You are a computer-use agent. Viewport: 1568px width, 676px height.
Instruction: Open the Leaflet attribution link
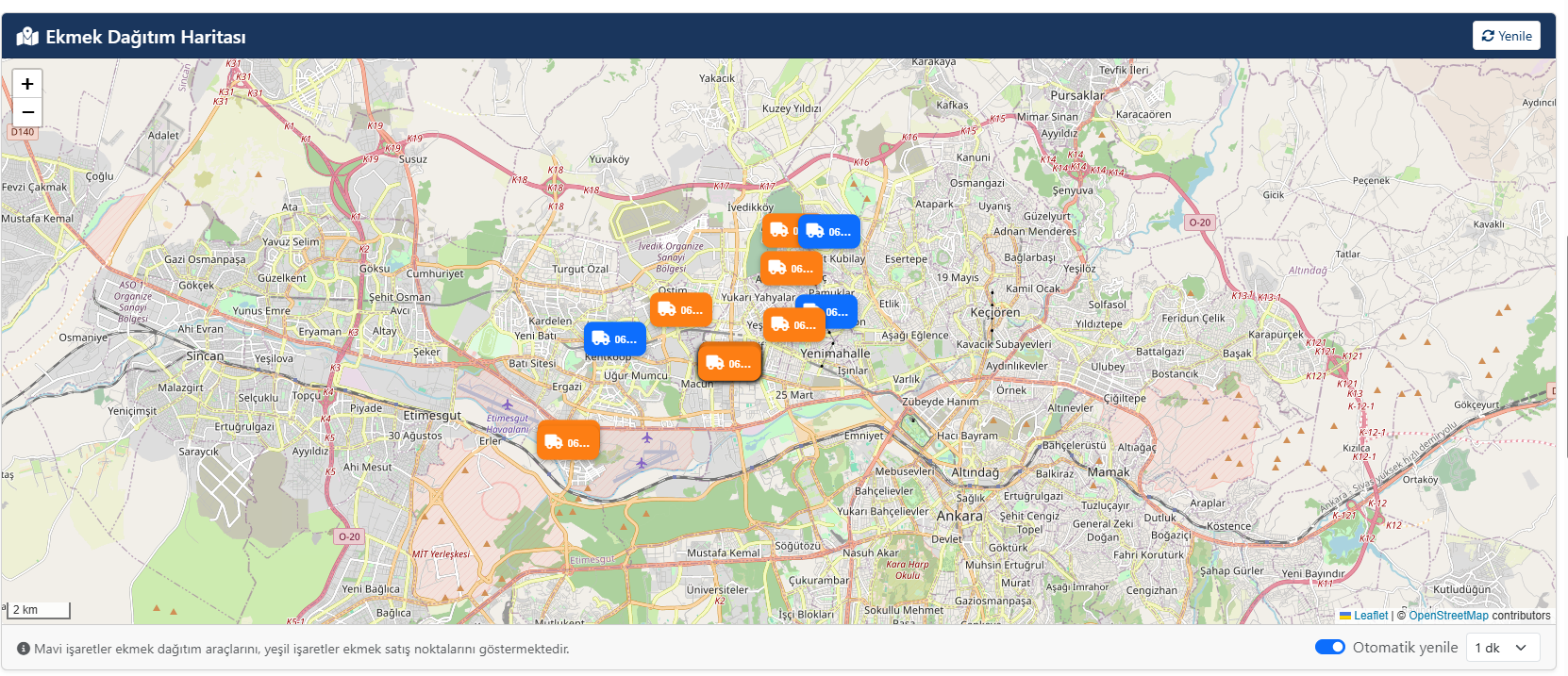[x=1370, y=616]
